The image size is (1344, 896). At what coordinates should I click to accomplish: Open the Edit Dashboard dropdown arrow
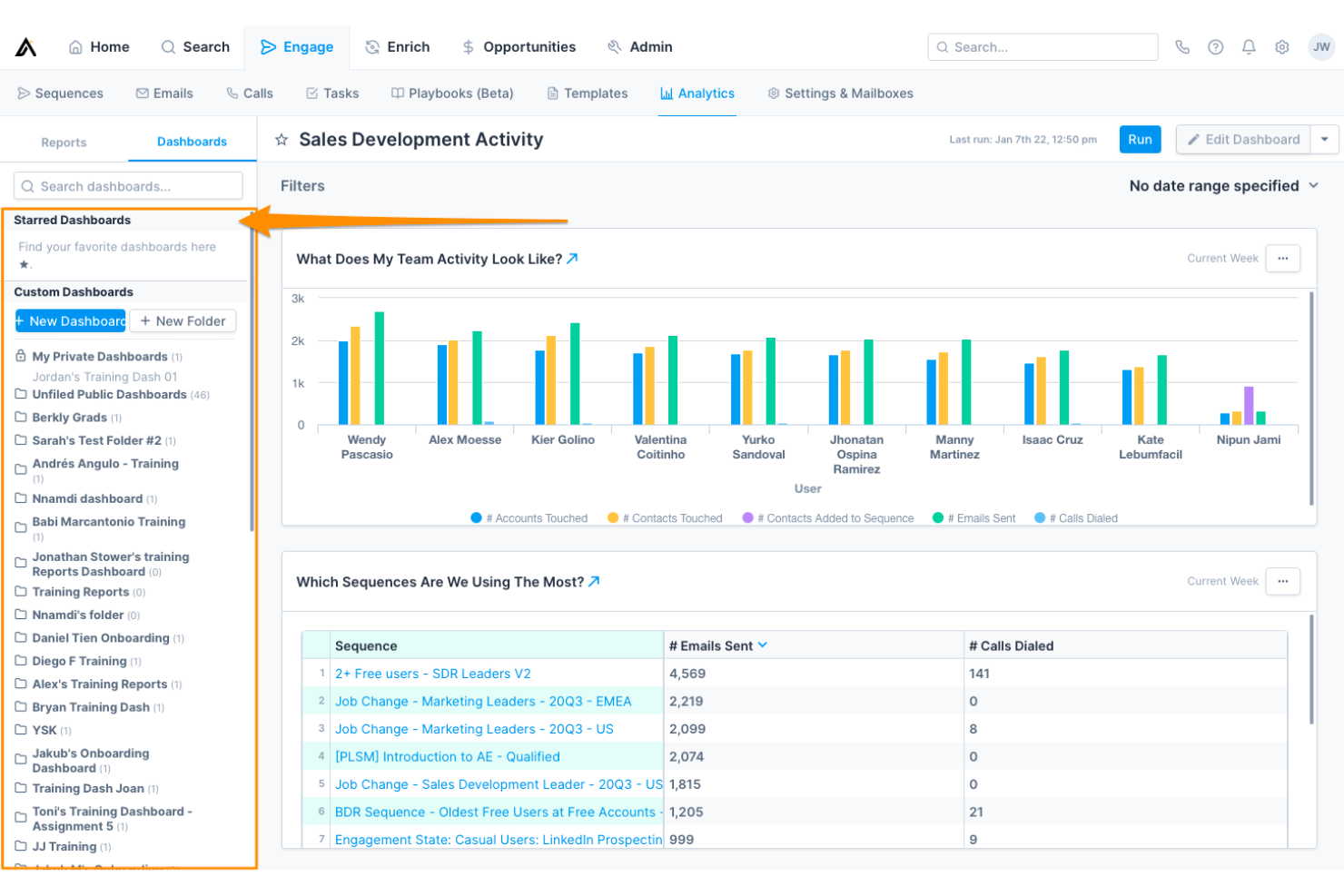click(x=1325, y=140)
